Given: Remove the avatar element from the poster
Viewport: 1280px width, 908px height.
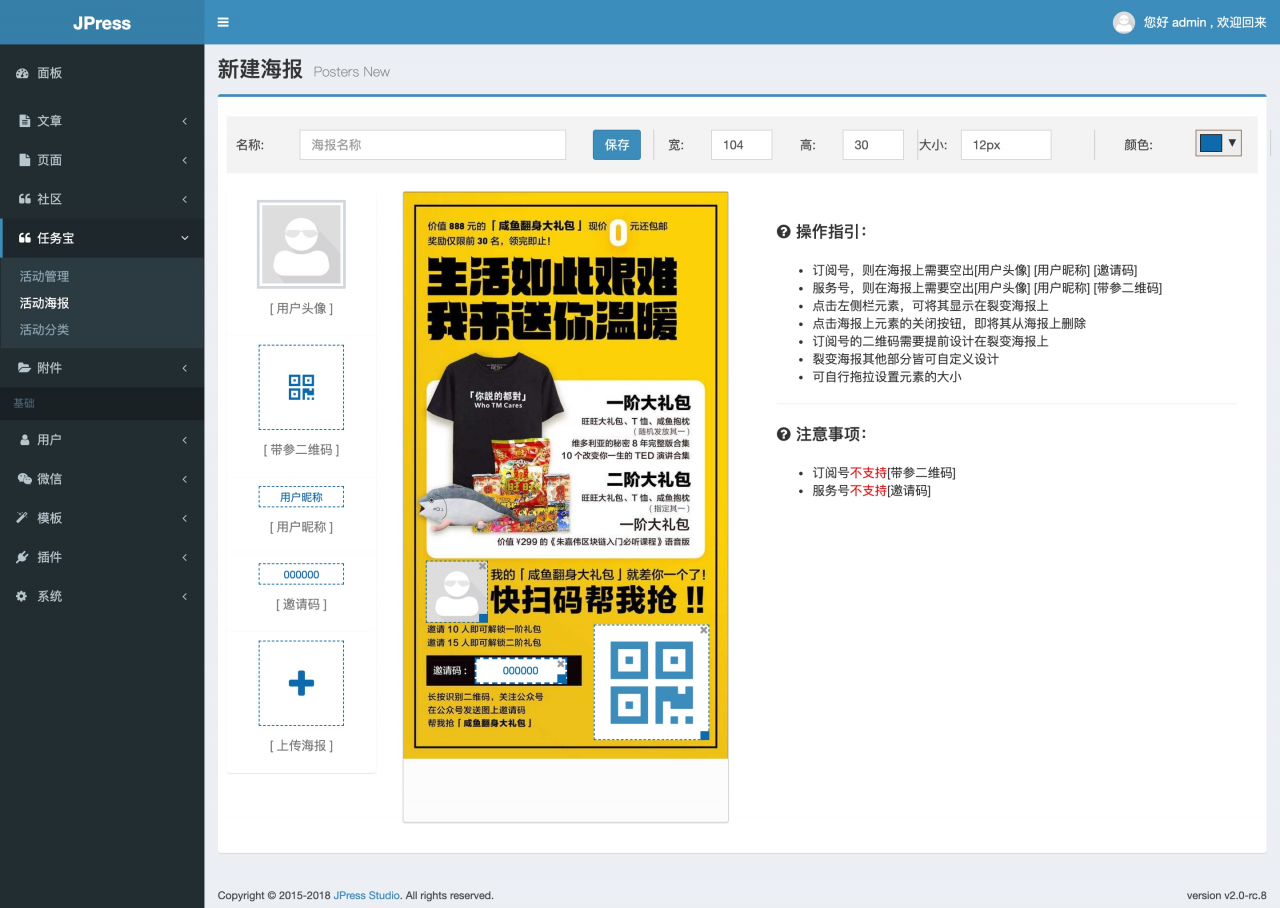Looking at the screenshot, I should pos(482,566).
